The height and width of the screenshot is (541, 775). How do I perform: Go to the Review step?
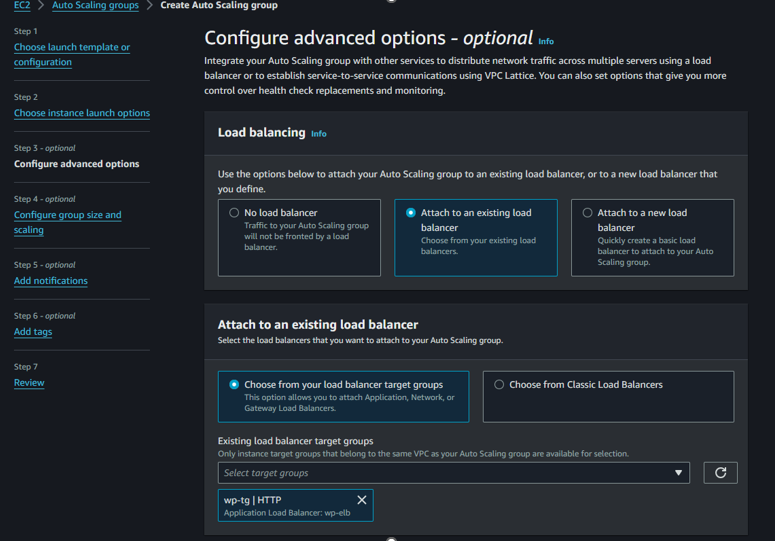pyautogui.click(x=29, y=383)
